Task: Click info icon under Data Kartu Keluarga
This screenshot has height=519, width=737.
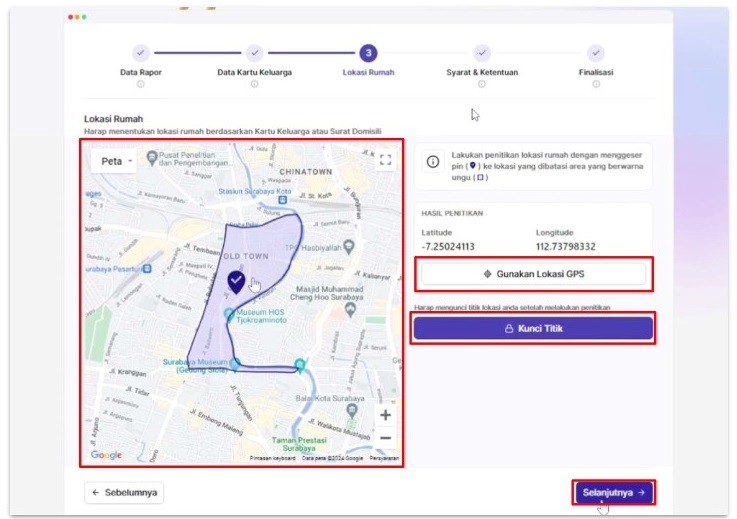Action: point(254,84)
